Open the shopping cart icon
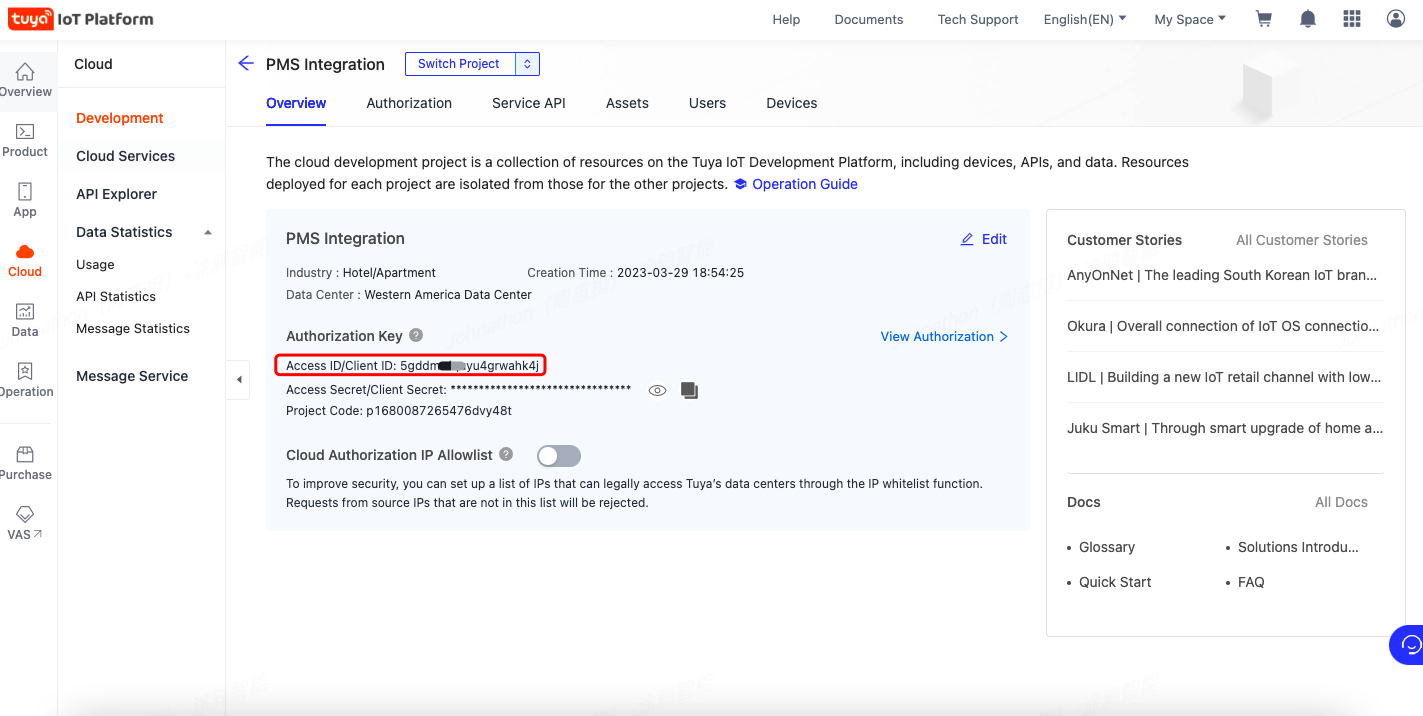Screen dimensions: 1423x716 coord(1264,19)
